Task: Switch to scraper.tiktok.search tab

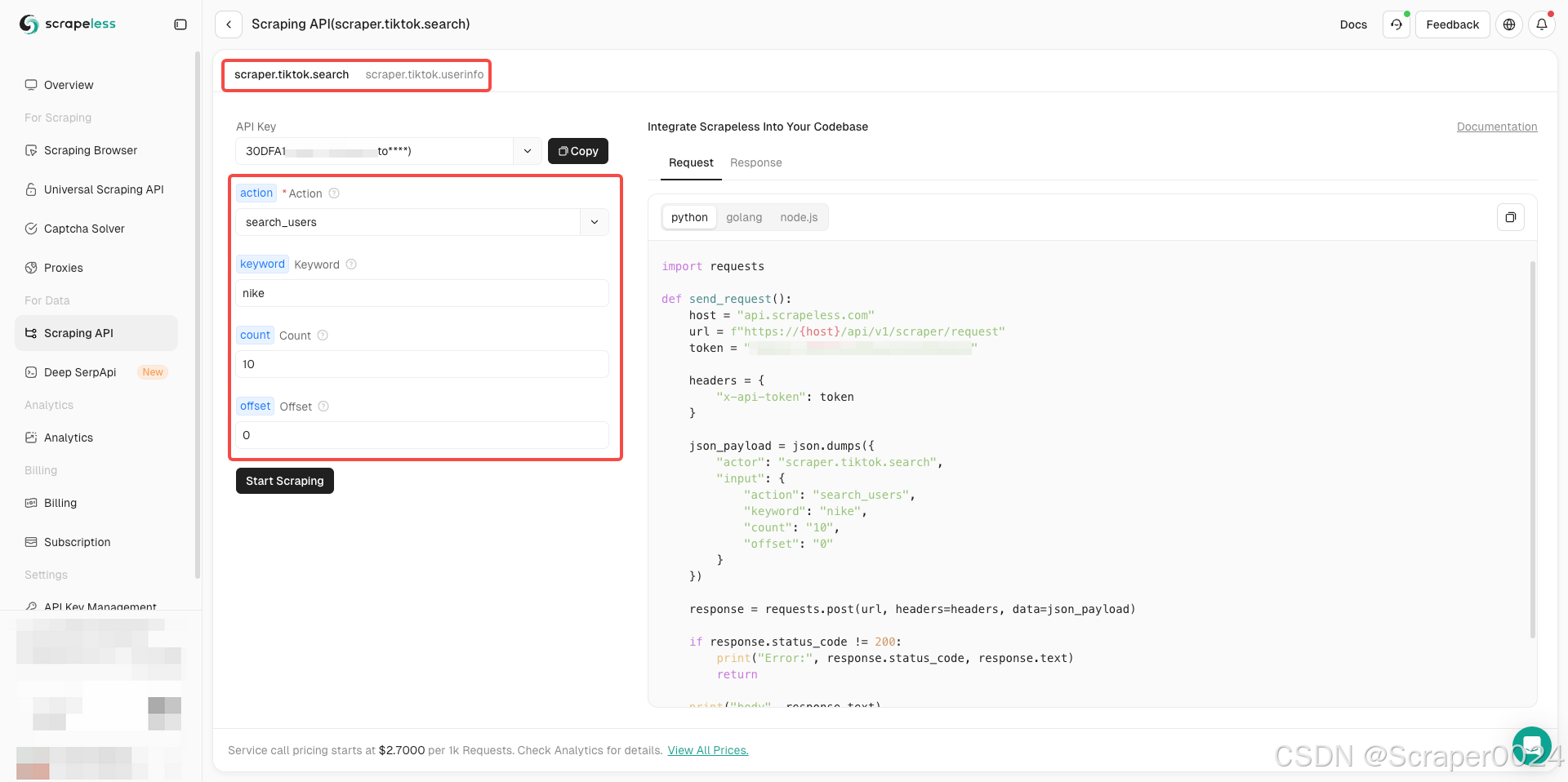Action: click(x=292, y=74)
